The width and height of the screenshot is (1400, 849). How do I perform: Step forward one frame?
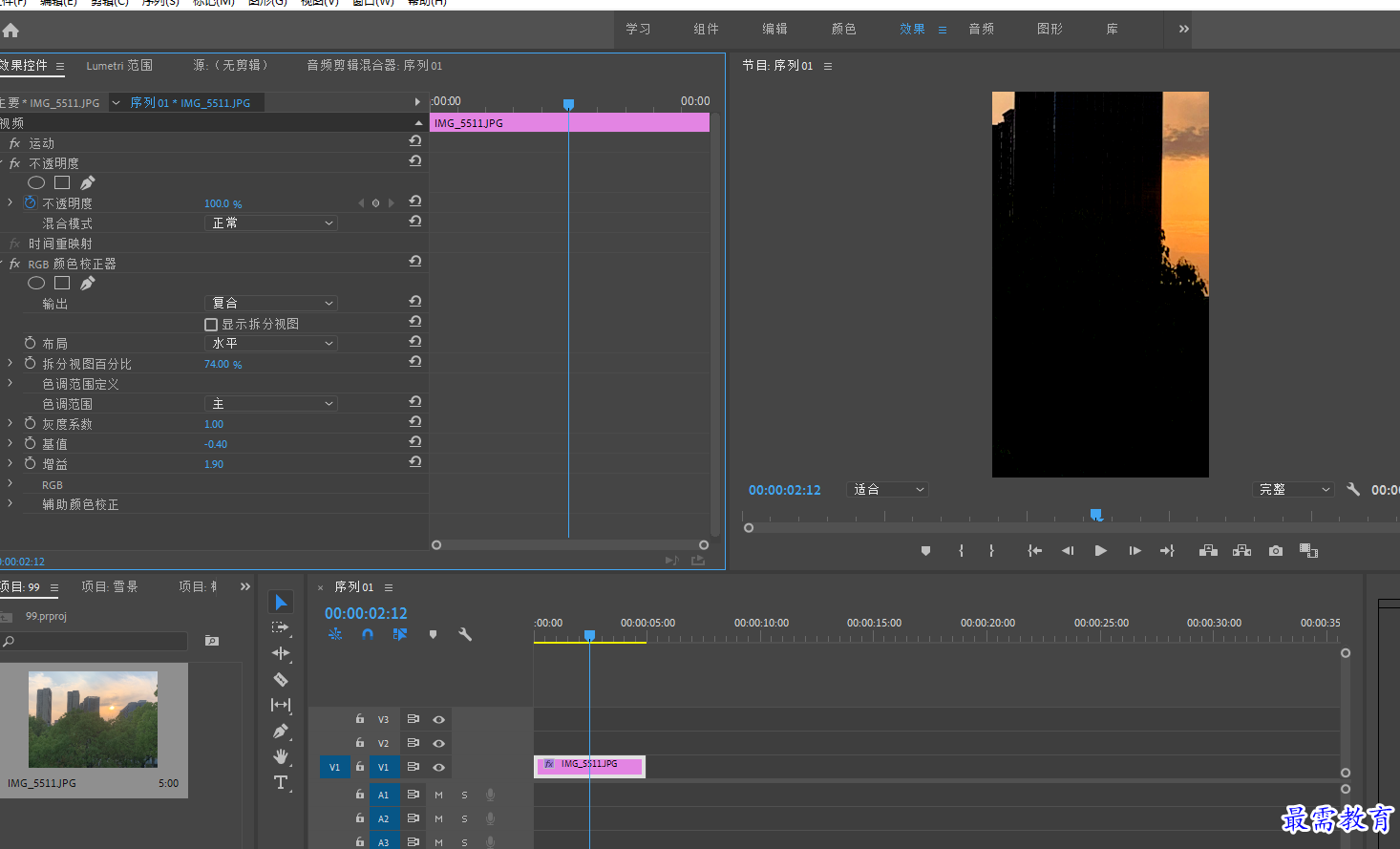coord(1135,551)
